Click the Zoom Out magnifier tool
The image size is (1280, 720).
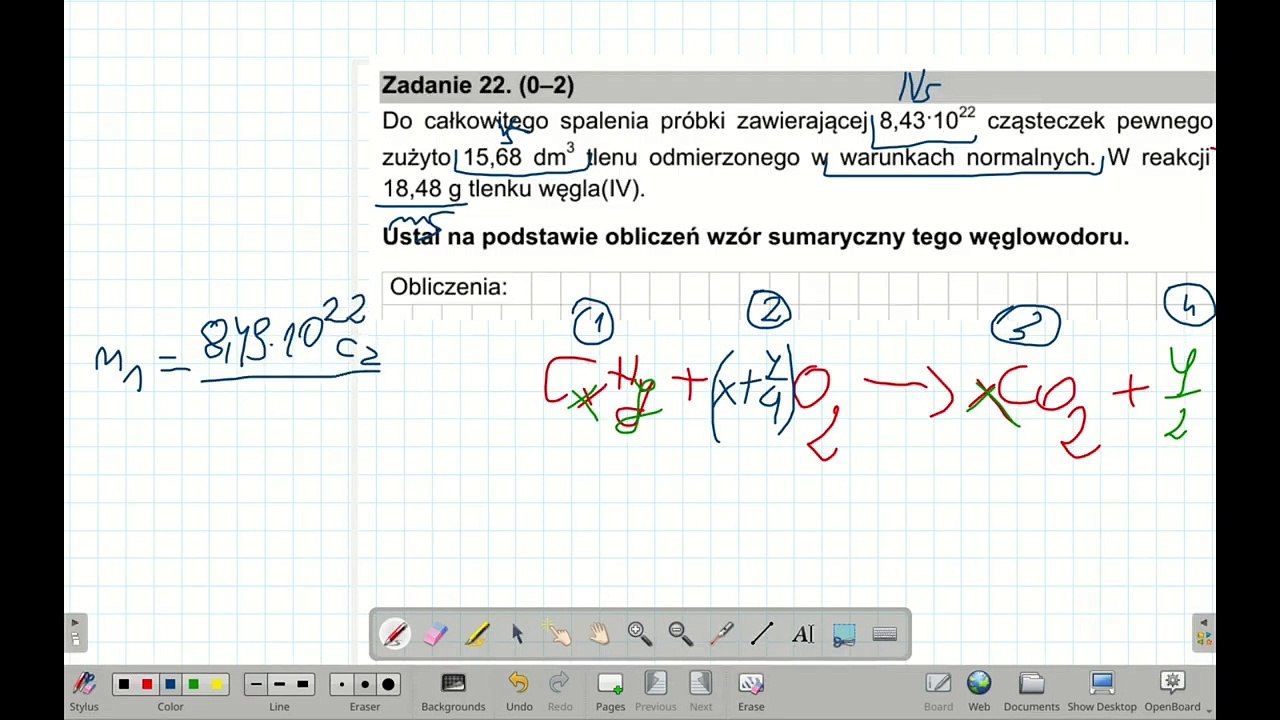tap(681, 634)
